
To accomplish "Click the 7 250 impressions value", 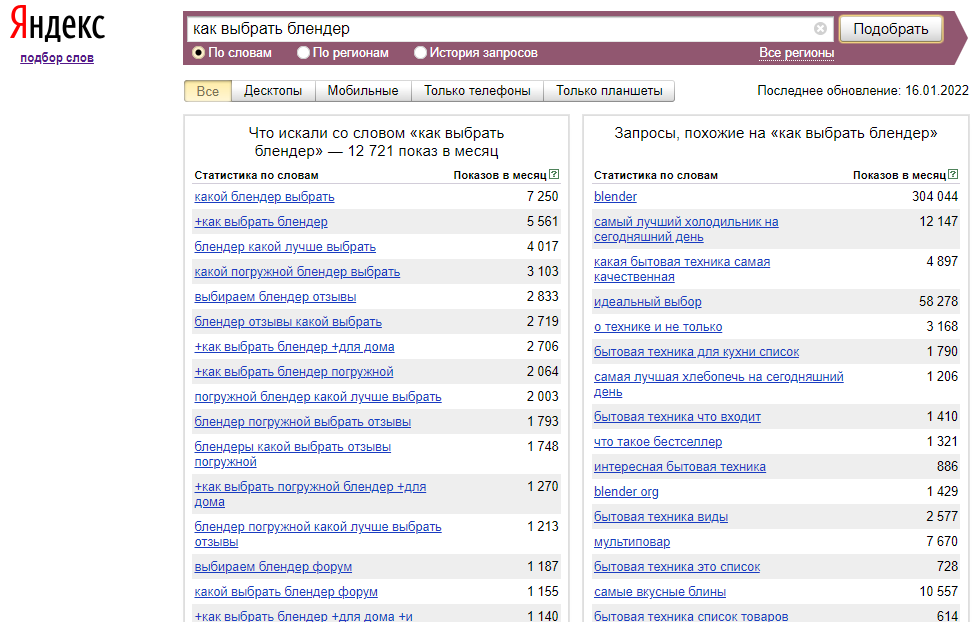I will tap(542, 196).
